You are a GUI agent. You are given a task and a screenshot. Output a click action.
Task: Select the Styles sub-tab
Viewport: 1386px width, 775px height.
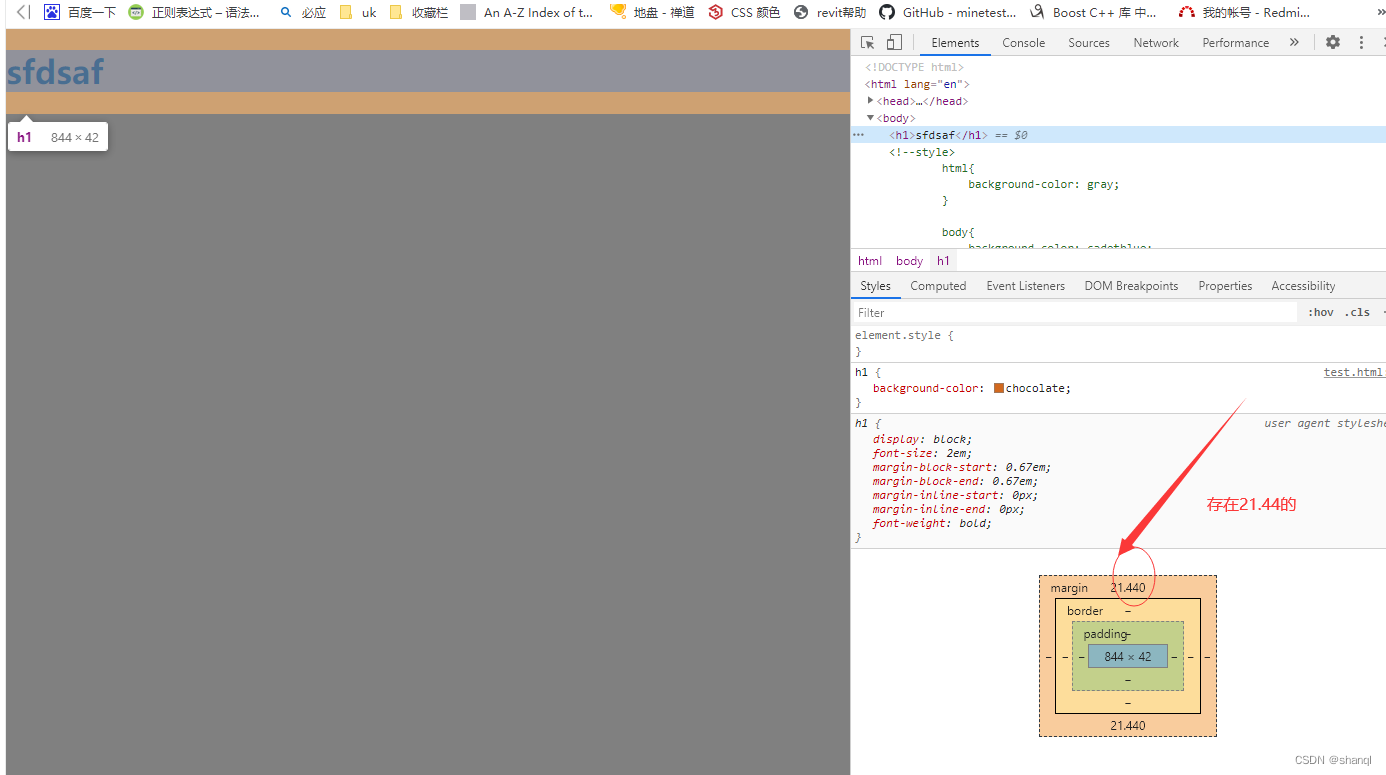pos(875,286)
